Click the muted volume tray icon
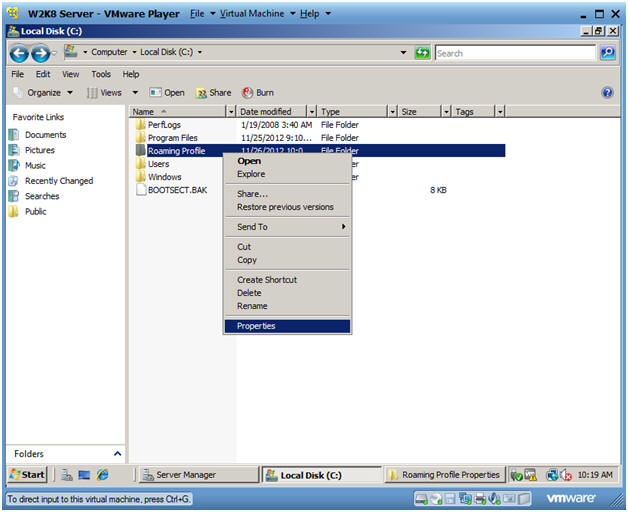The image size is (628, 512). pyautogui.click(x=566, y=475)
